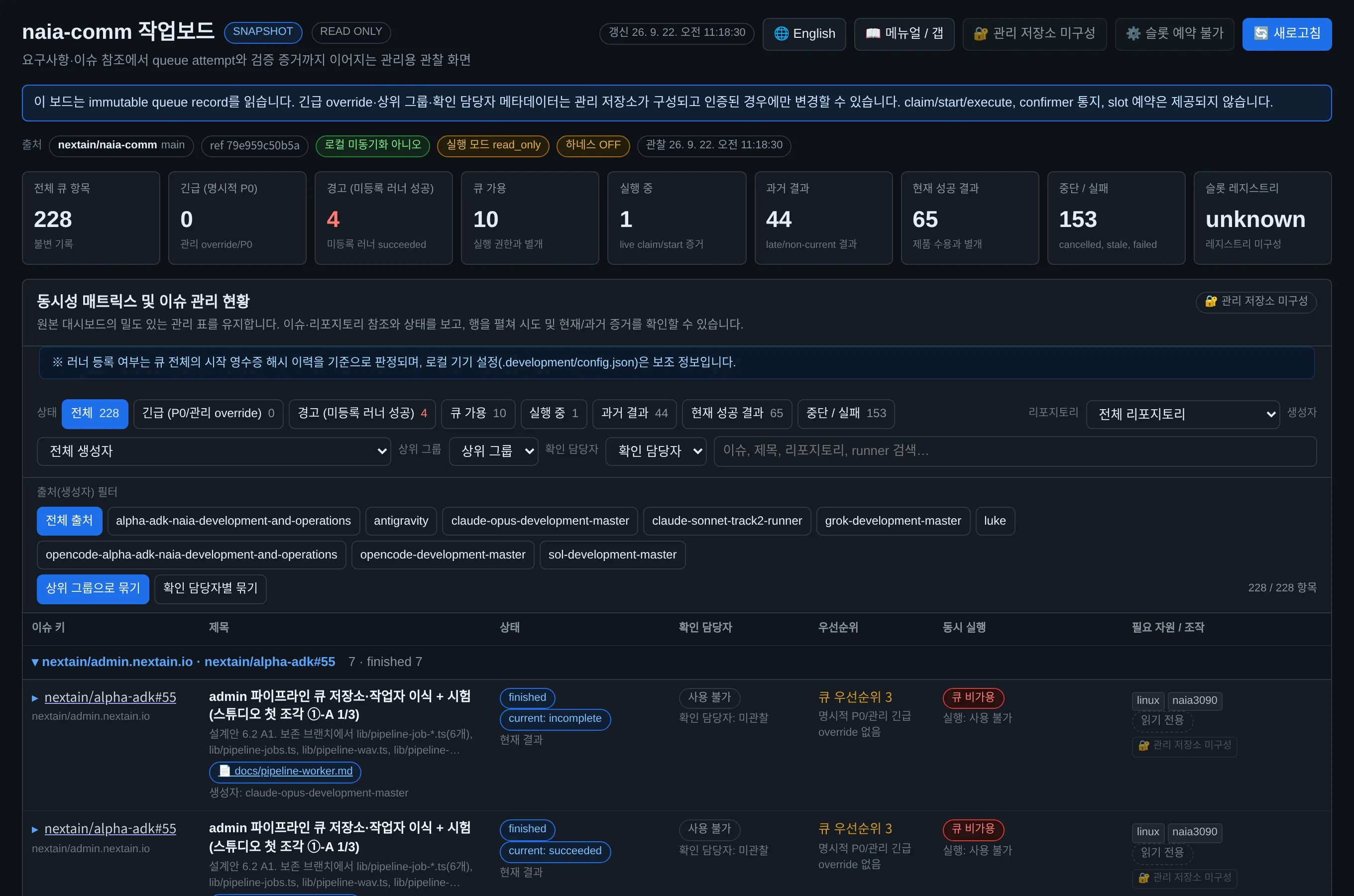Click lock icon in current: succeeded row's resource cell

point(1143,878)
